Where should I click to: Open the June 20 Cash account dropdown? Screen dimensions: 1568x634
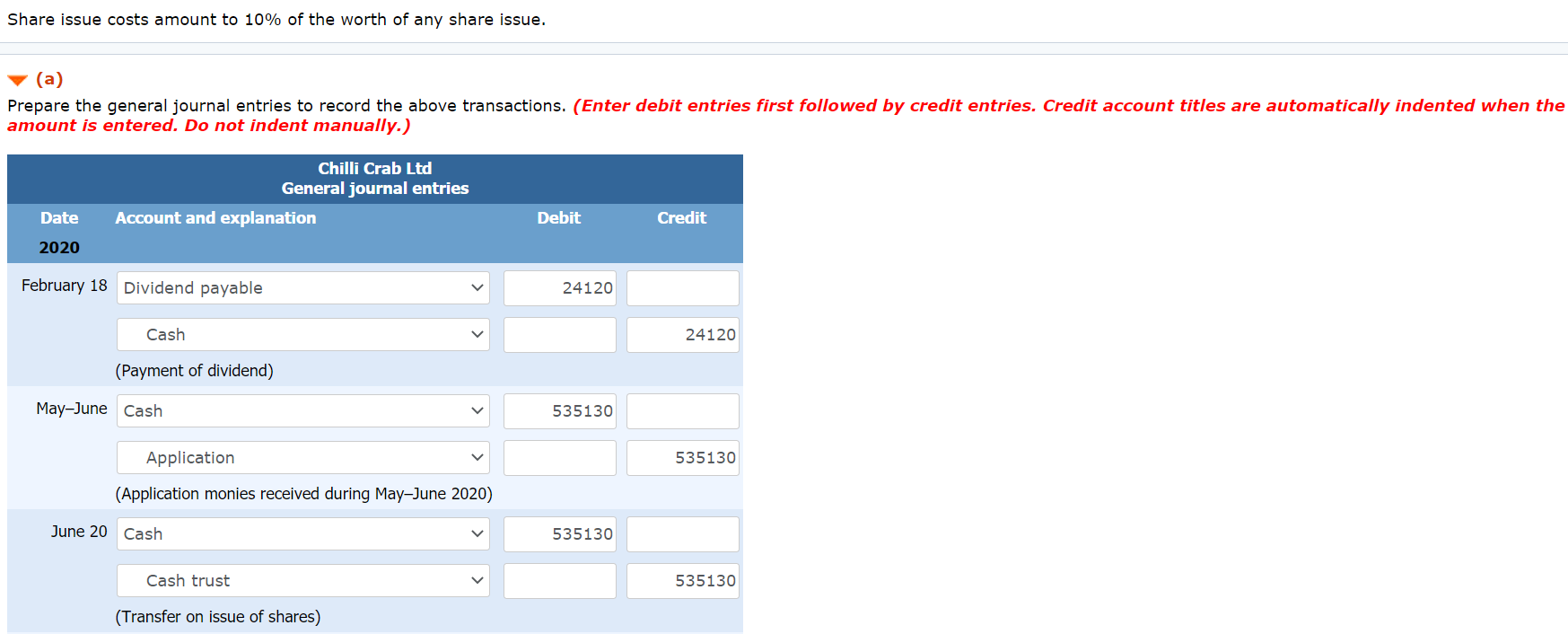[x=303, y=533]
